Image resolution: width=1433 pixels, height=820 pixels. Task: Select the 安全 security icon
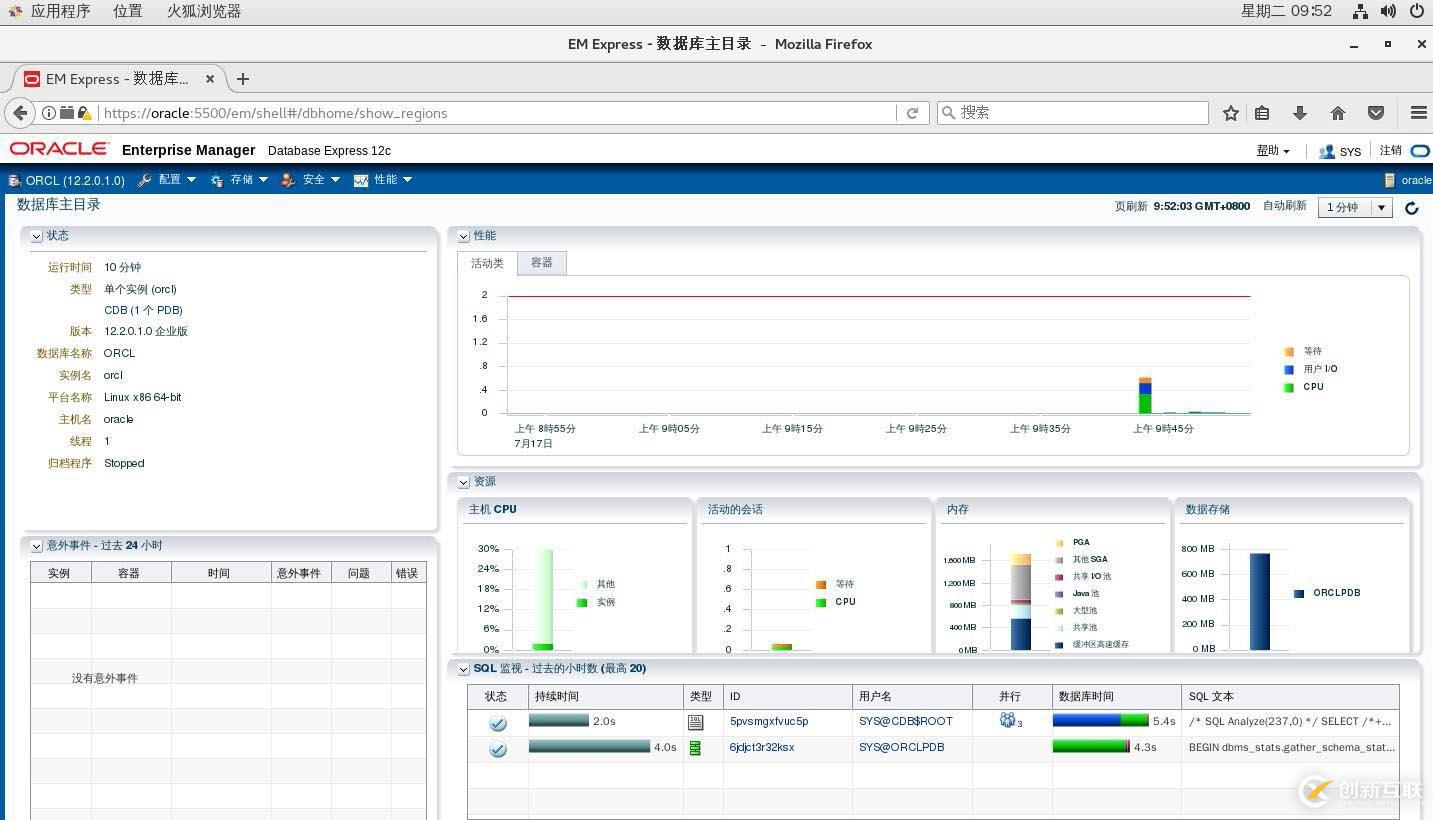coord(289,180)
